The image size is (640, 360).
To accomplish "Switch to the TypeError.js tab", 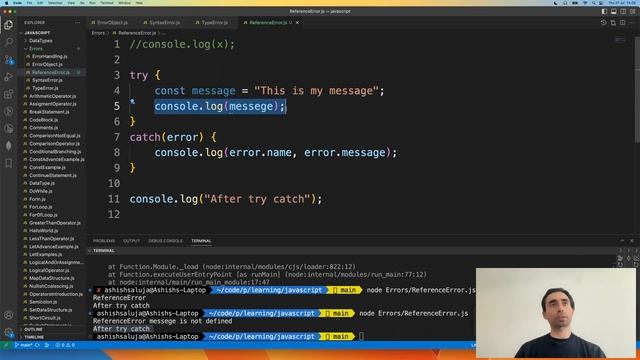I will 214,23.
